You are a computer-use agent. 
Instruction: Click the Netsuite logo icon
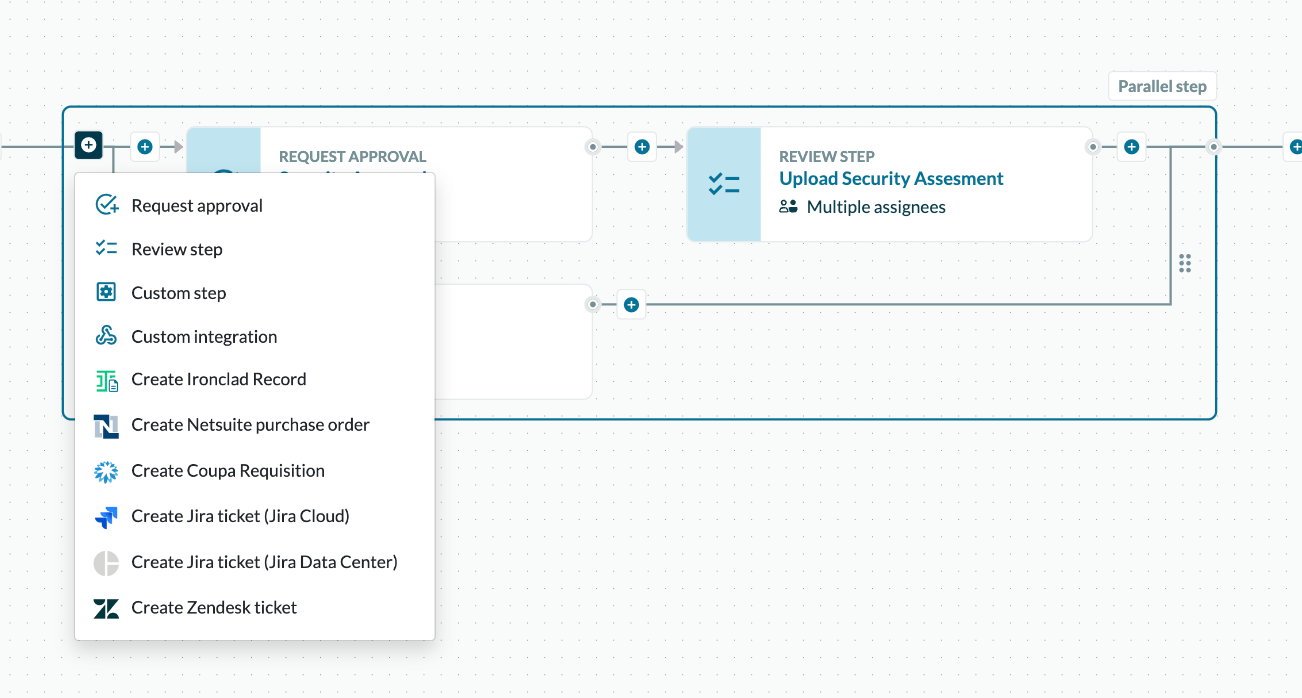coord(107,426)
